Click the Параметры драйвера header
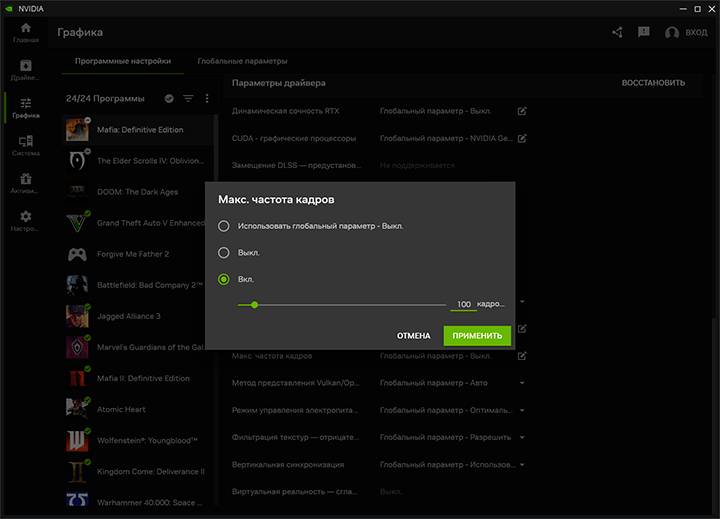Screen dimensions: 720x519 tap(279, 83)
